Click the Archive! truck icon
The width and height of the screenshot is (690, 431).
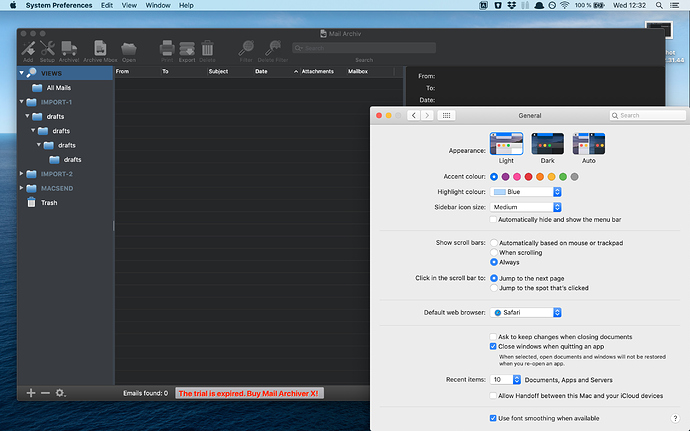click(69, 48)
